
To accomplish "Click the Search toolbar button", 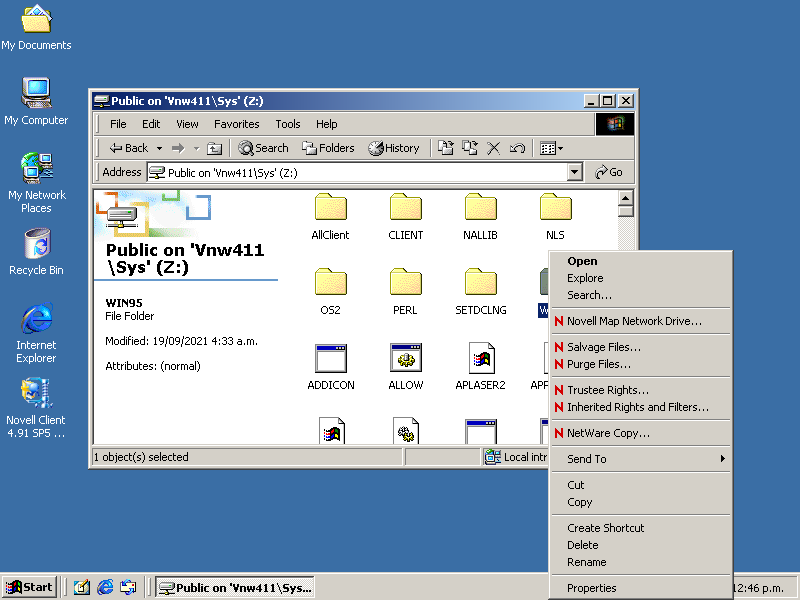I will coord(263,148).
